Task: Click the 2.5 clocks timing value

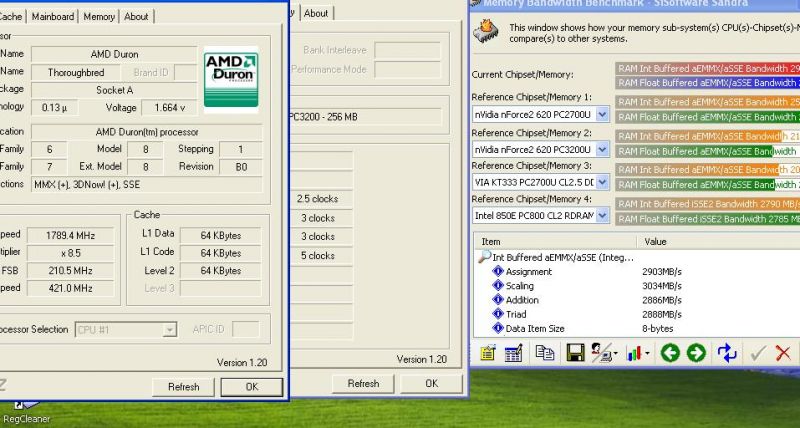Action: tap(321, 199)
